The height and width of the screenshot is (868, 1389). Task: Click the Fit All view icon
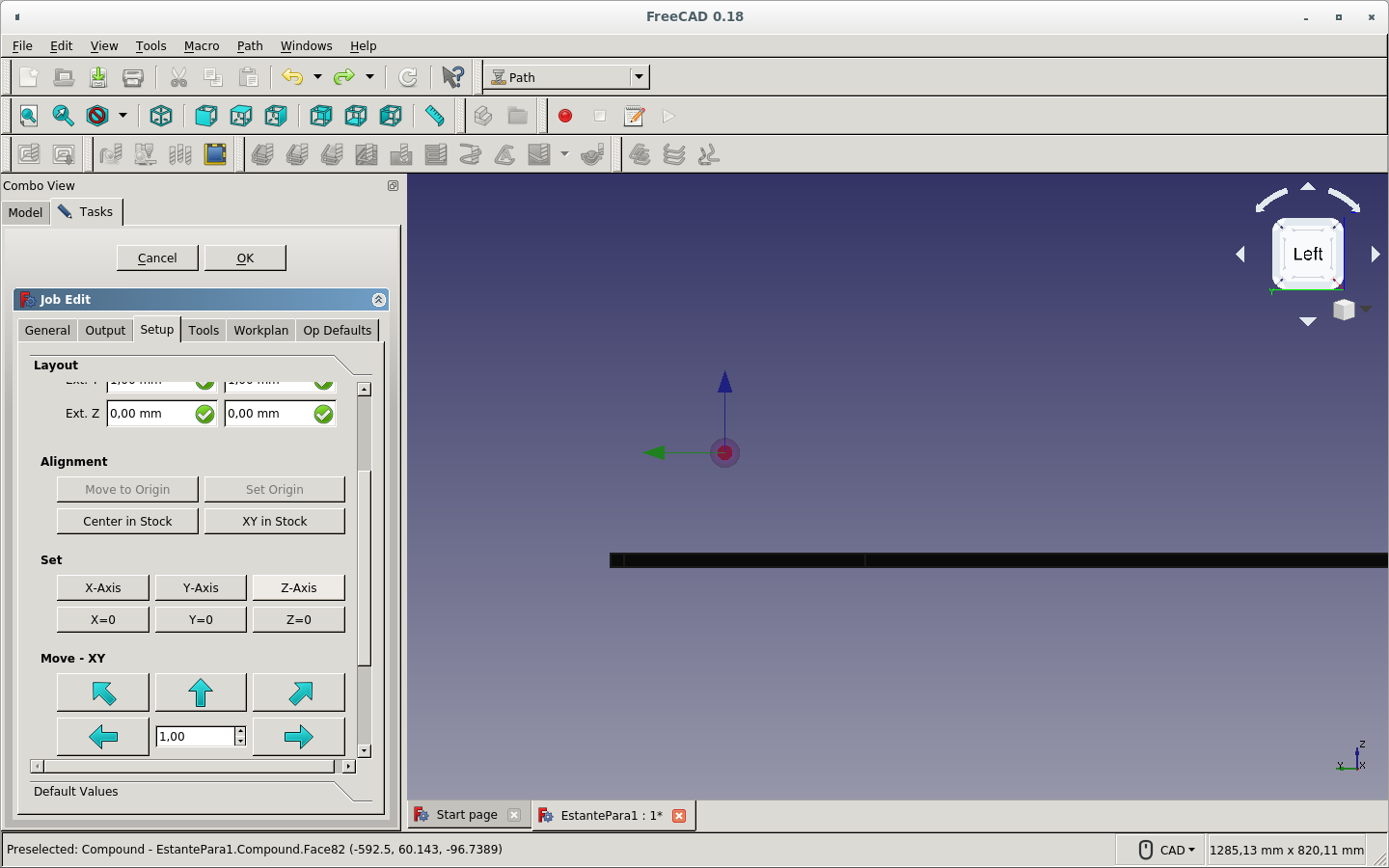pyautogui.click(x=29, y=116)
